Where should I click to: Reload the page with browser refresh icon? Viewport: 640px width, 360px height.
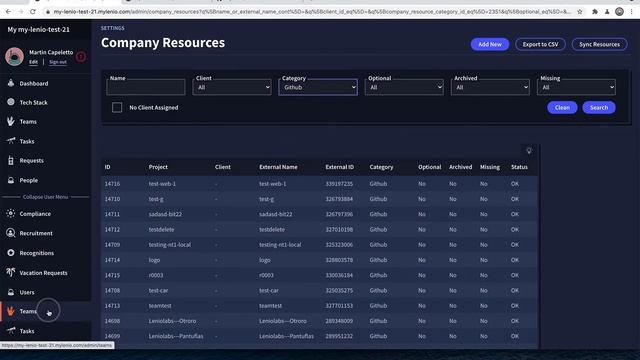point(33,11)
